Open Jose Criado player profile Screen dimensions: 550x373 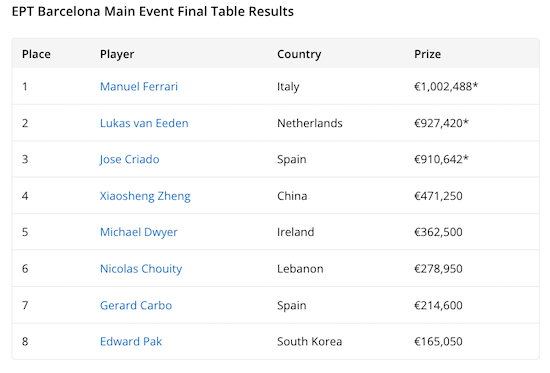129,159
